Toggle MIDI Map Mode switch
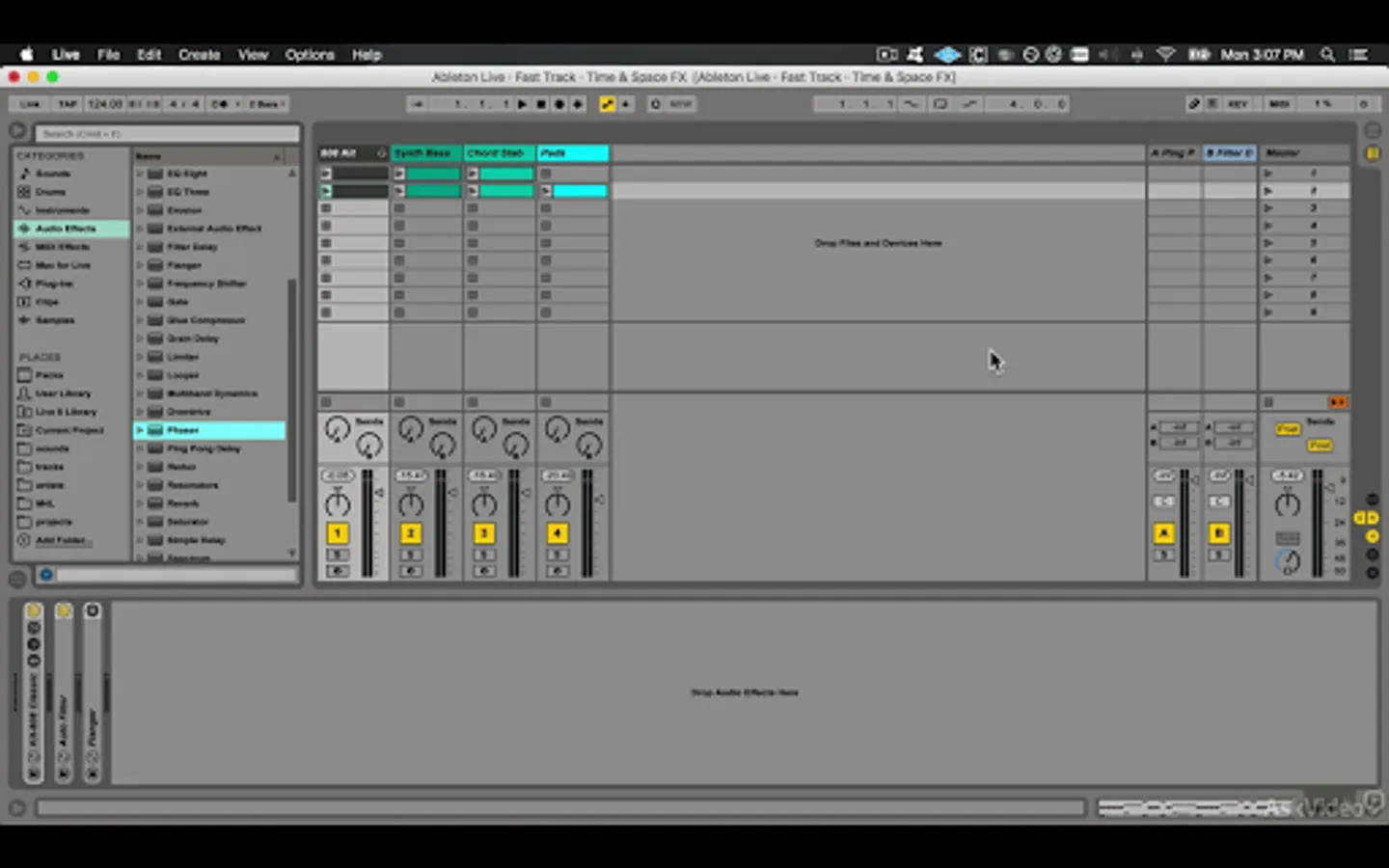Viewport: 1389px width, 868px height. [1279, 104]
